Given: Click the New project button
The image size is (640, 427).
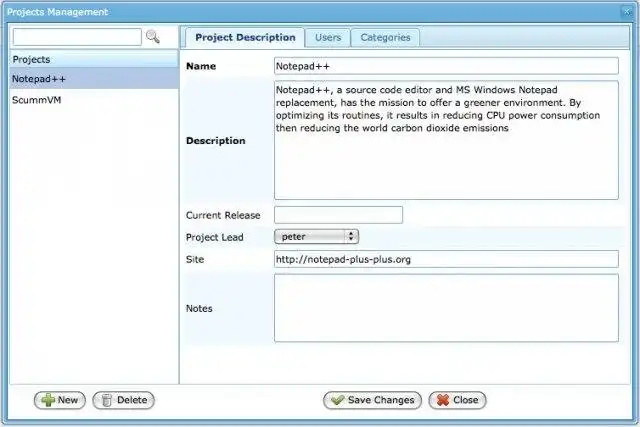Looking at the screenshot, I should 60,400.
